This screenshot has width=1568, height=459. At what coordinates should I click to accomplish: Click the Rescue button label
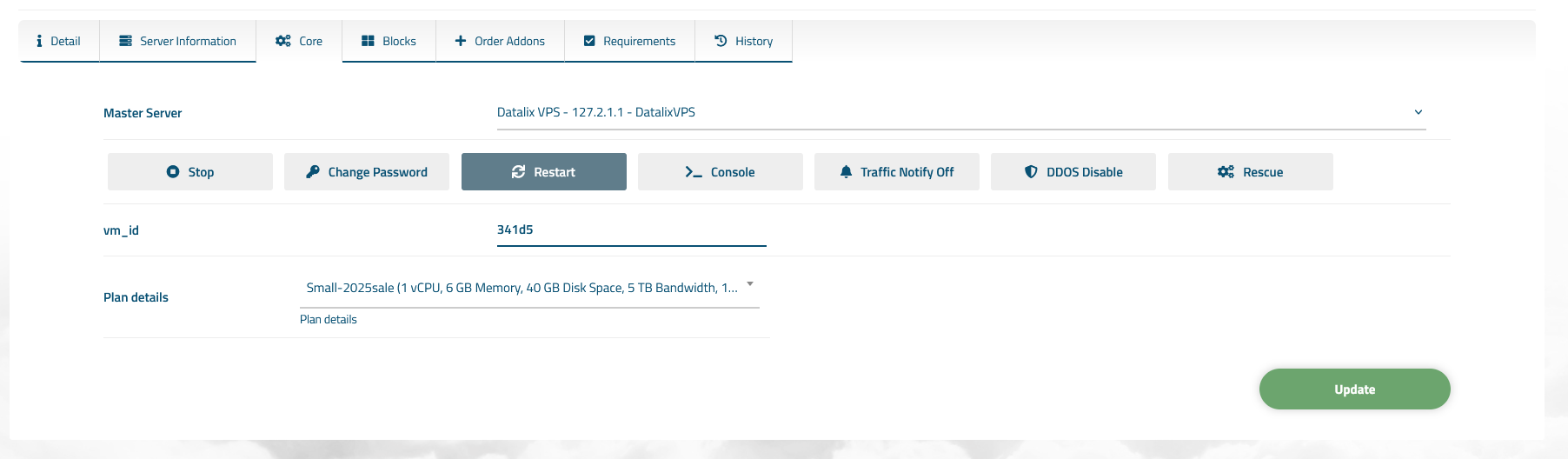click(1262, 172)
